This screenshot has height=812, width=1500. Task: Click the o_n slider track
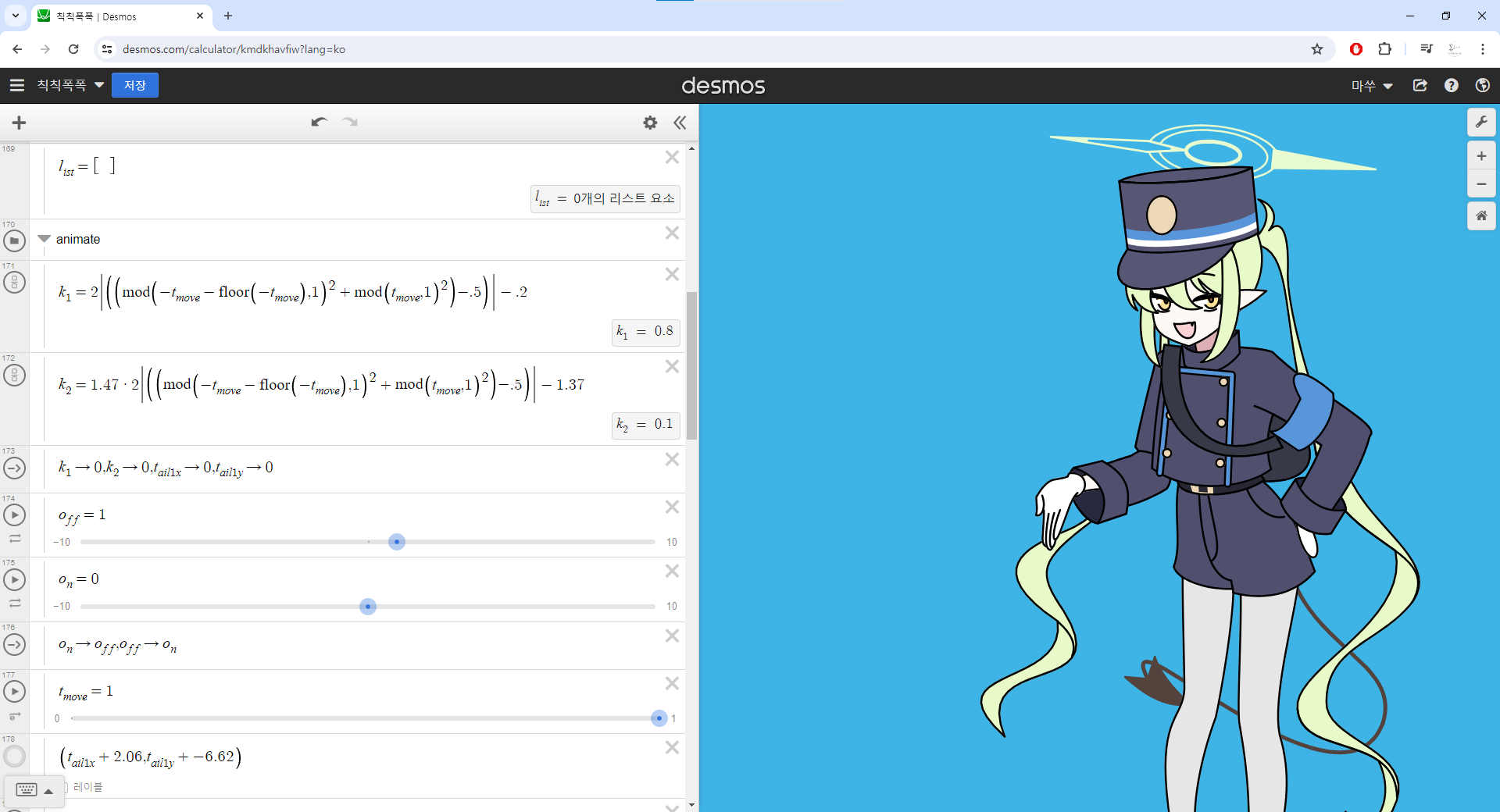pos(367,607)
